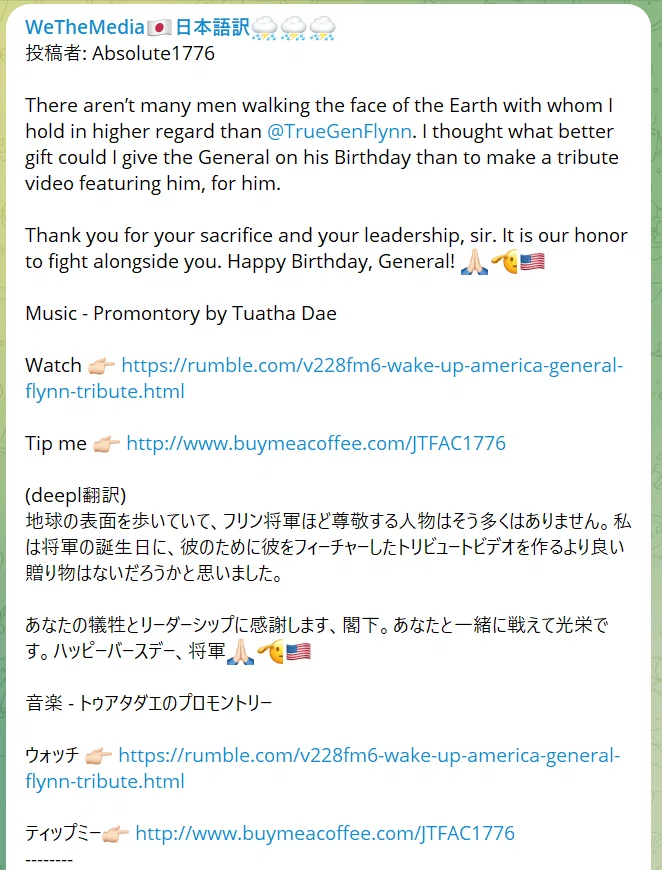This screenshot has height=870, width=662.
Task: Open the WeTheMedia channel name
Action: 180,27
